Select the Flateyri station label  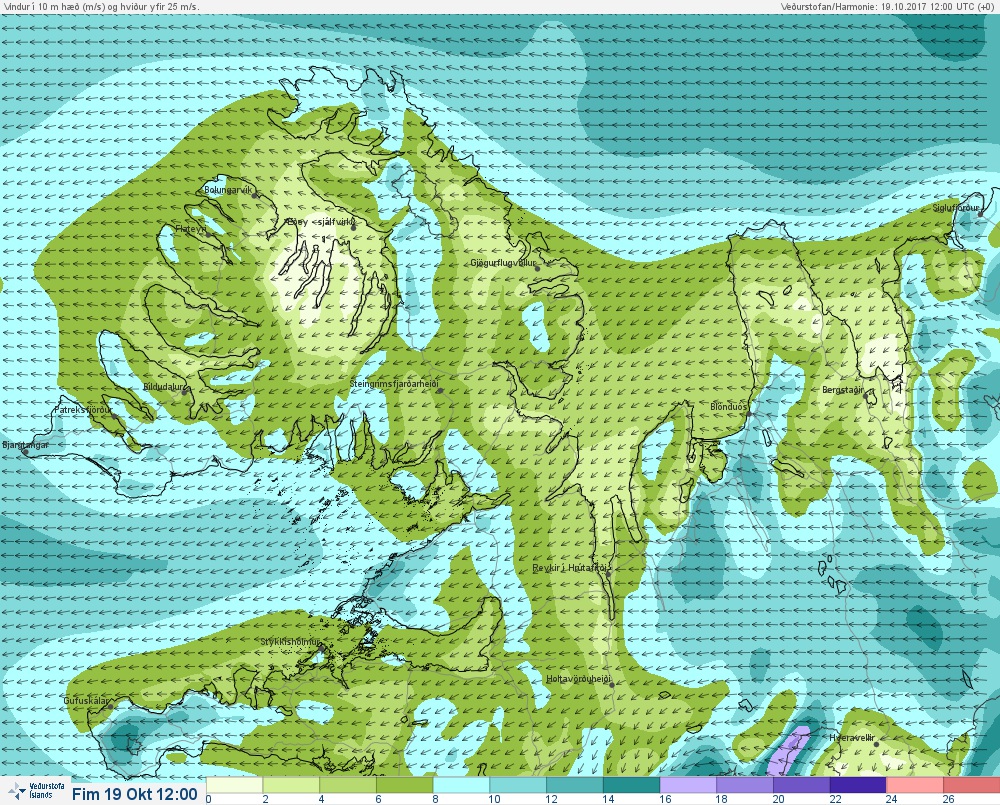[x=191, y=228]
